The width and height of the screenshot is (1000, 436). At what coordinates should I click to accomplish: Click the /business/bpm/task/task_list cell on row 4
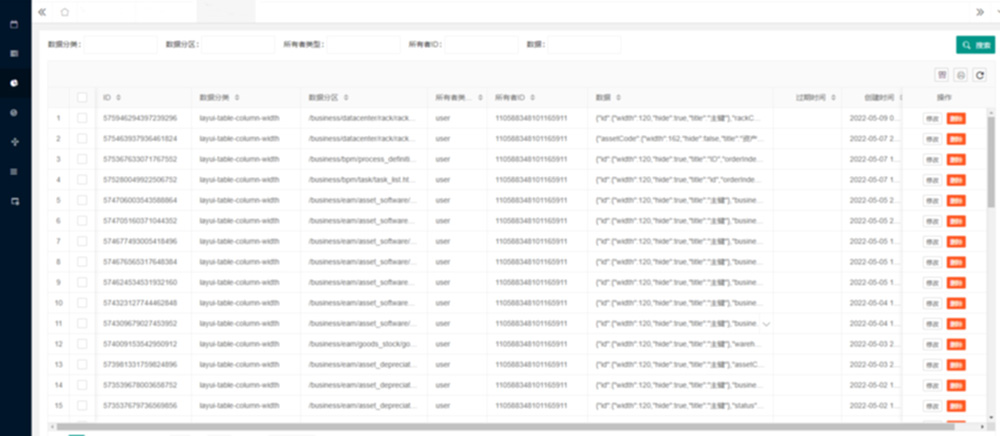coord(363,180)
